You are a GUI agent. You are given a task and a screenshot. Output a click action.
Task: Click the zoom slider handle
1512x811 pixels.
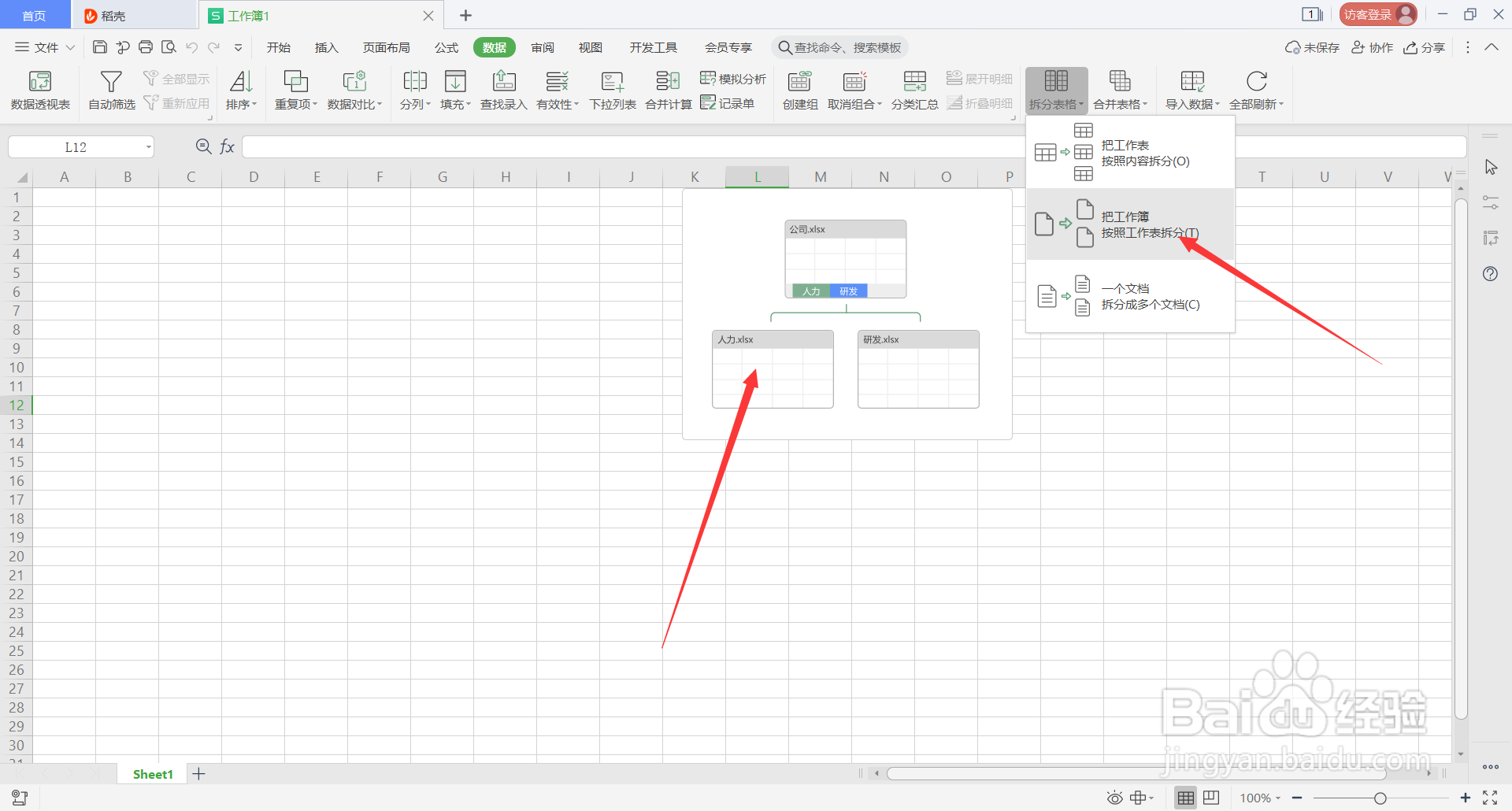point(1380,798)
